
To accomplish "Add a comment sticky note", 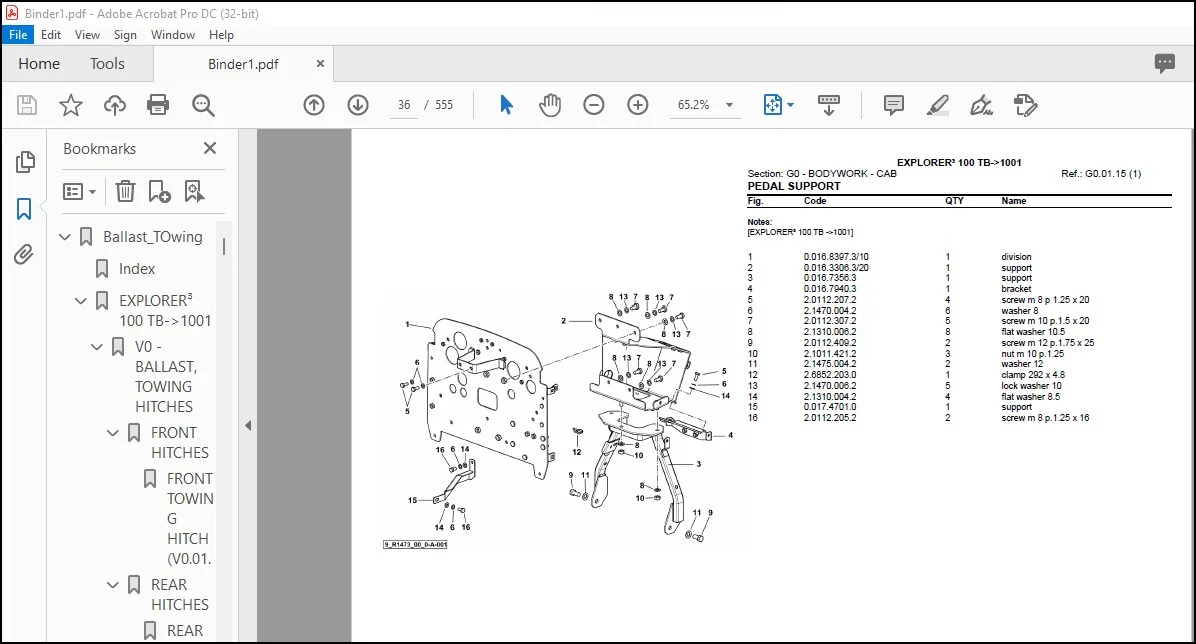I will coord(893,105).
